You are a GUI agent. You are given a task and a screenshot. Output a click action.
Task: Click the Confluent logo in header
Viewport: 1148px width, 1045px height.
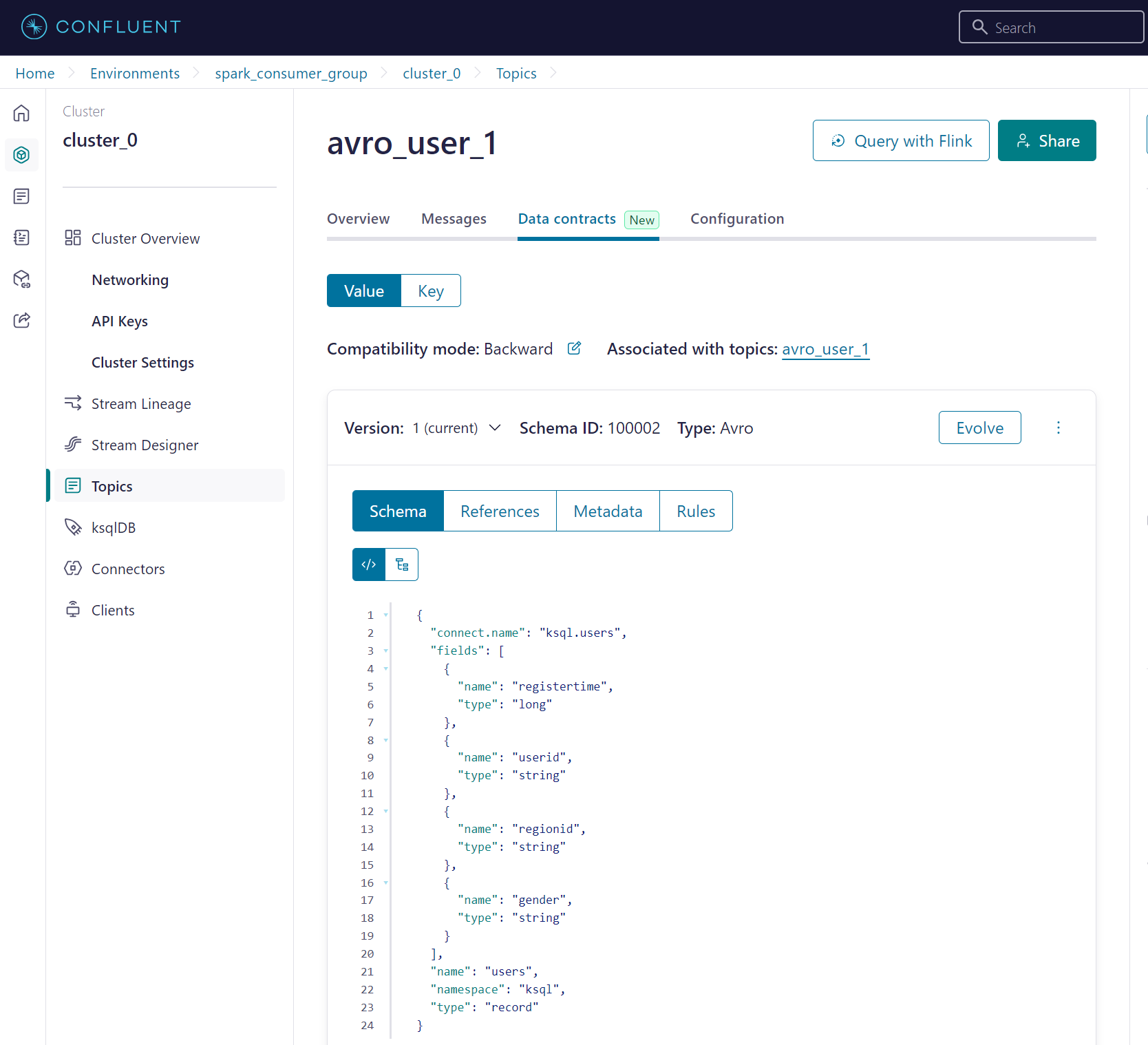101,27
